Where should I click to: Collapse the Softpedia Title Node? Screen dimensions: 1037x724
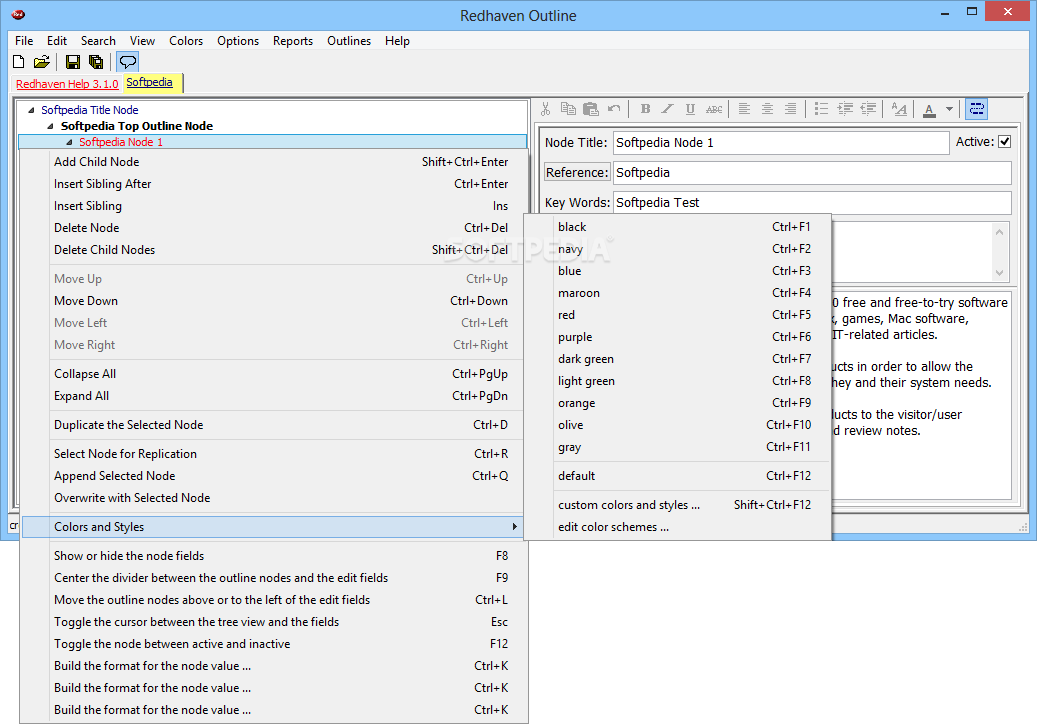click(31, 110)
